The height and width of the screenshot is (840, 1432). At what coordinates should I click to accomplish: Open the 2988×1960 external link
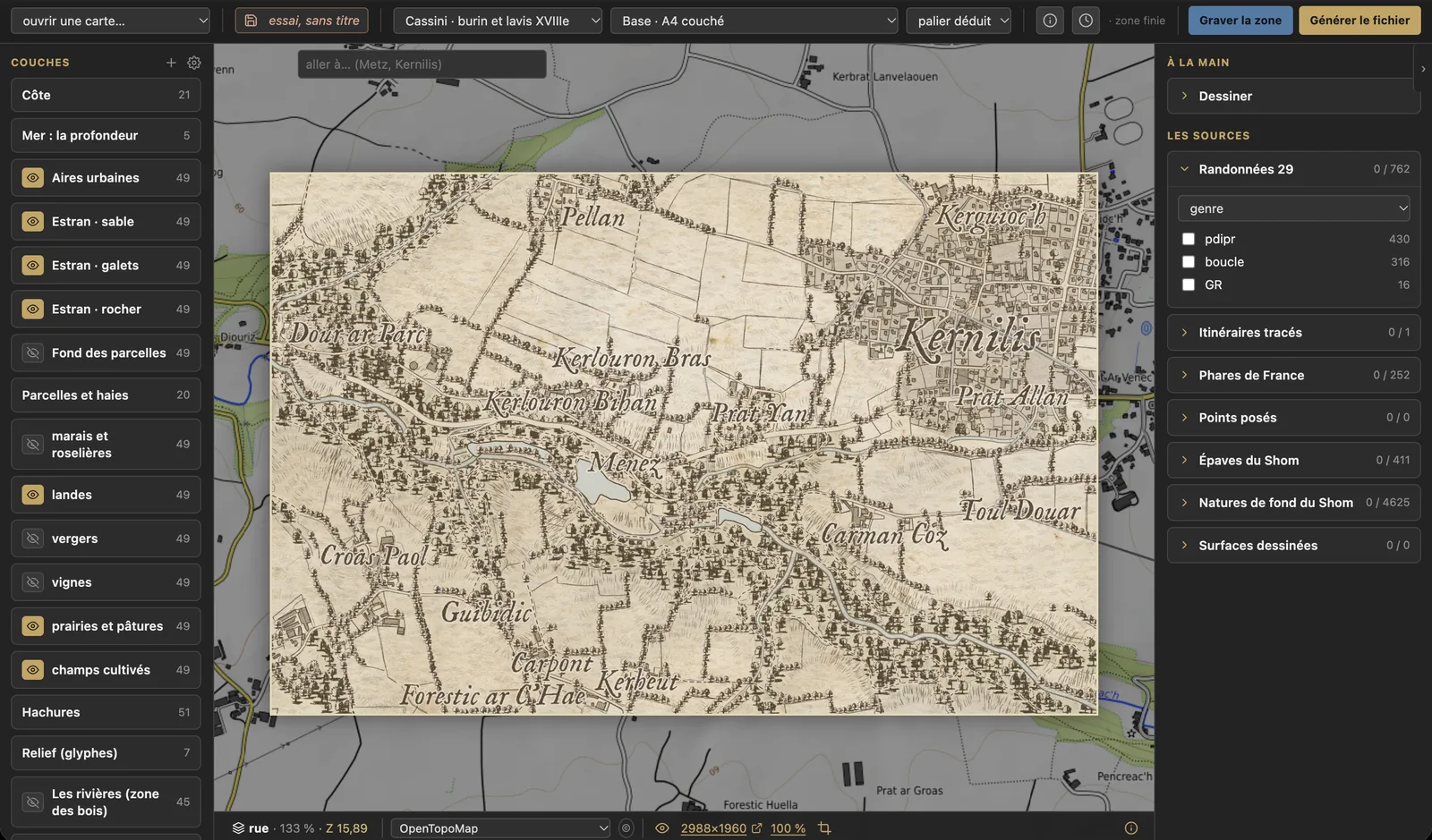720,828
